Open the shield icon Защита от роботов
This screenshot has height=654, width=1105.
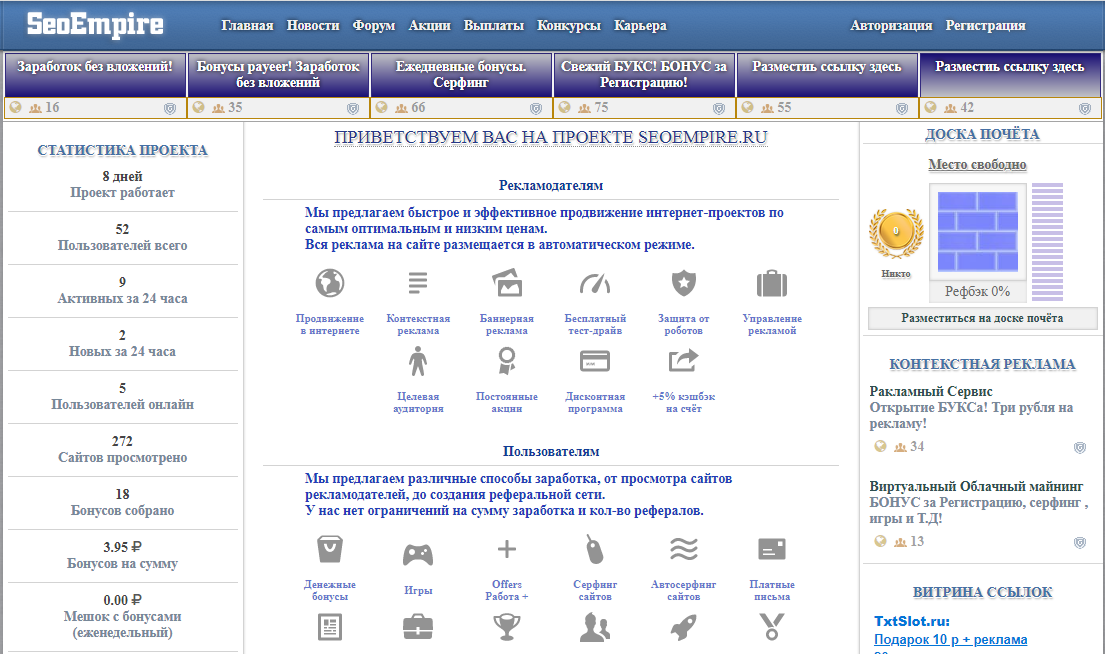point(683,283)
